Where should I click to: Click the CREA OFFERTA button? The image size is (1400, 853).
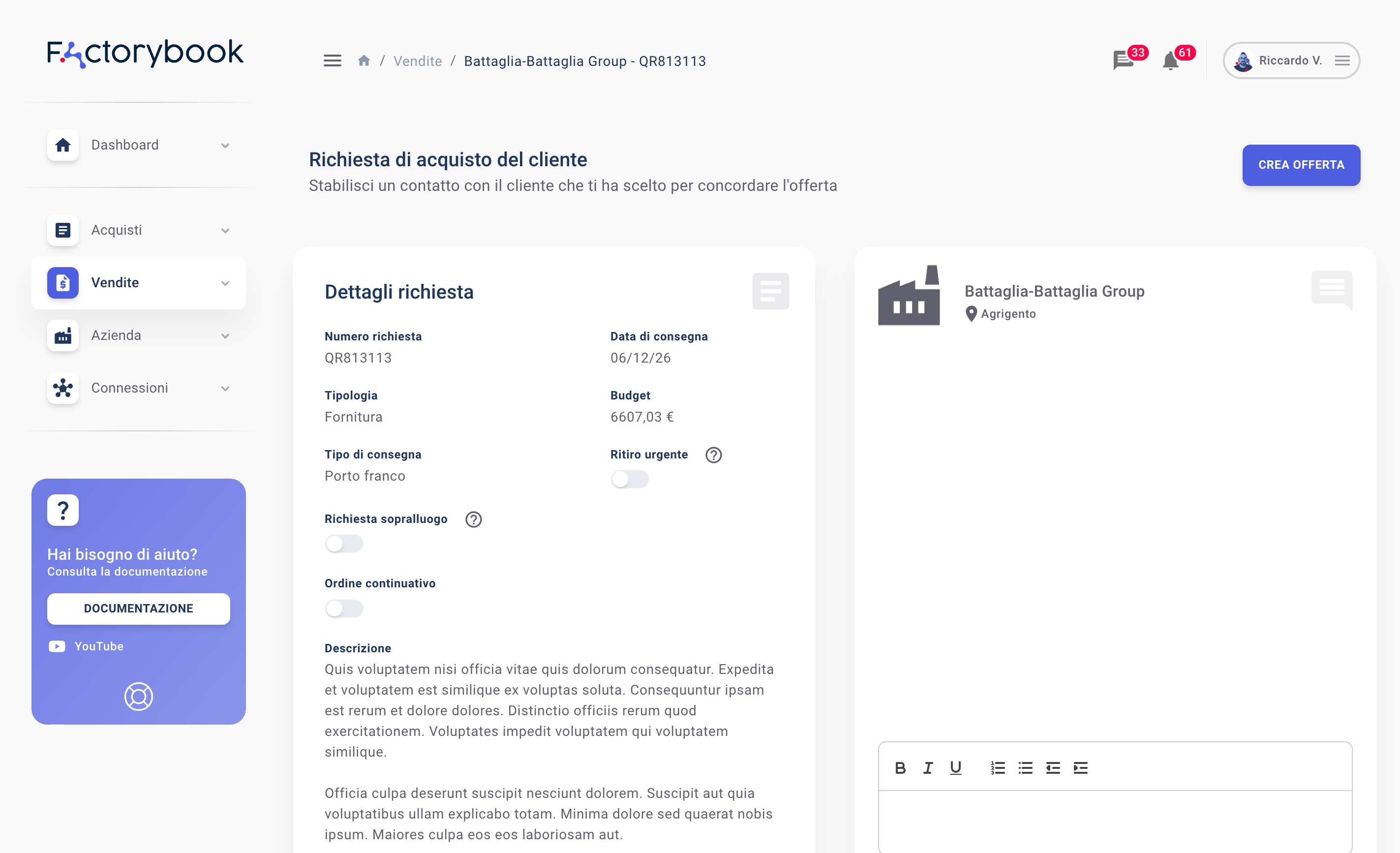coord(1301,165)
